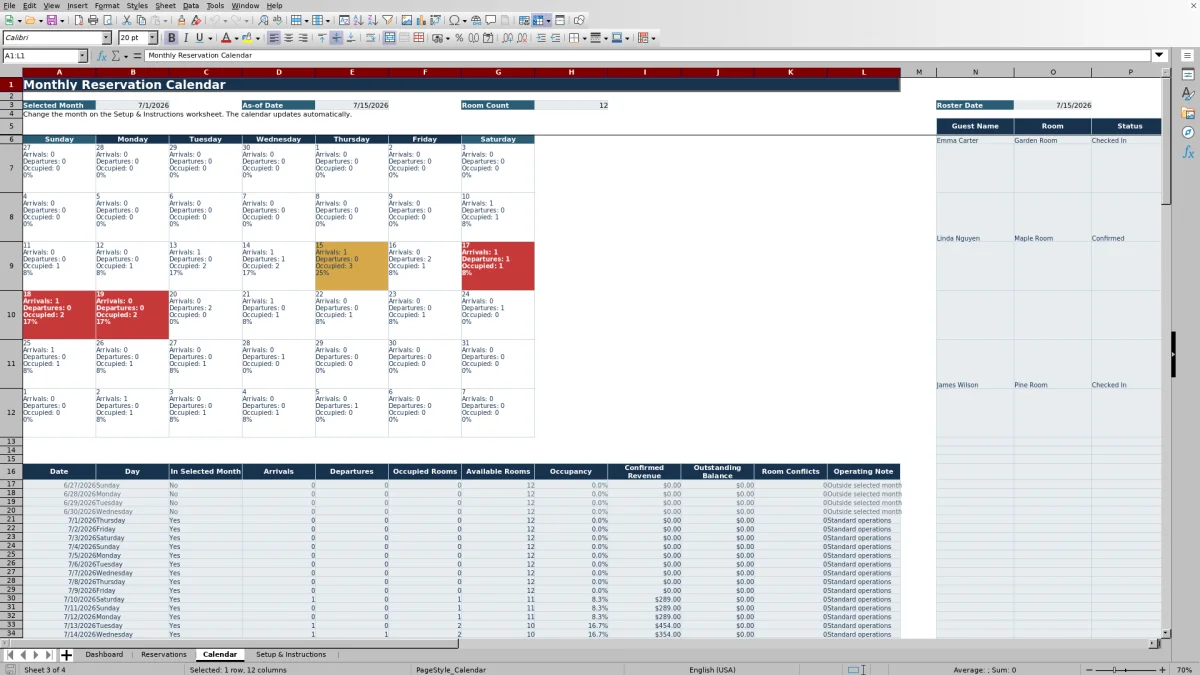The image size is (1200, 675).
Task: Click the Function Wizard fx icon
Action: [101, 56]
